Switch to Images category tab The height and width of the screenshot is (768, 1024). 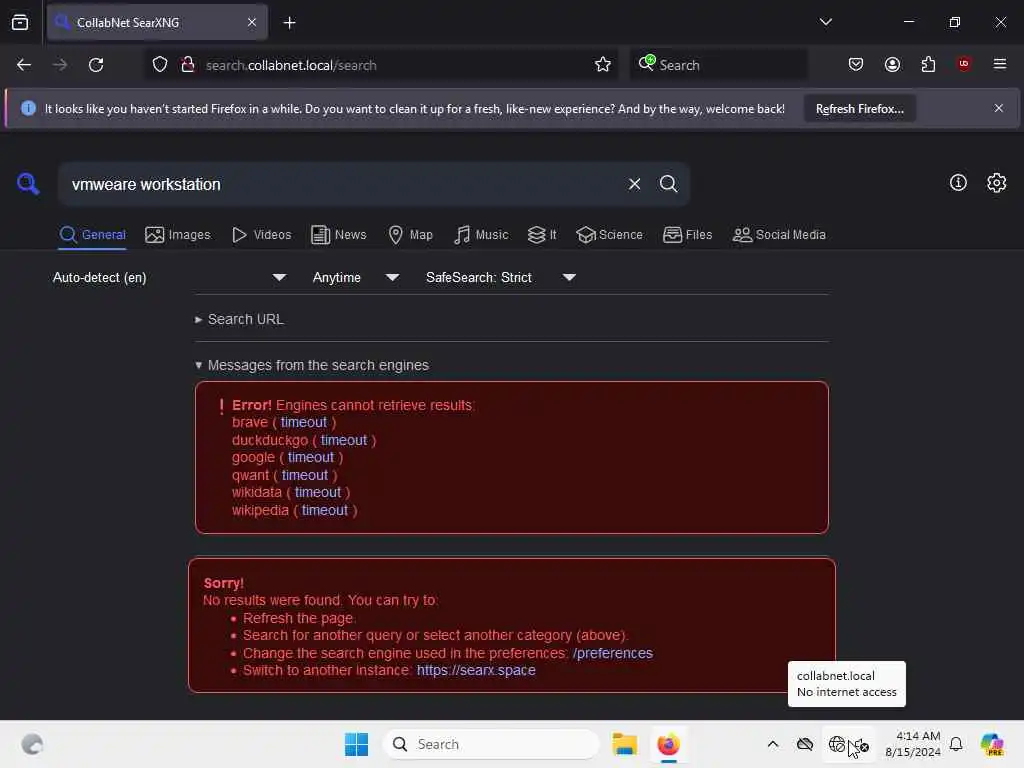tap(178, 234)
